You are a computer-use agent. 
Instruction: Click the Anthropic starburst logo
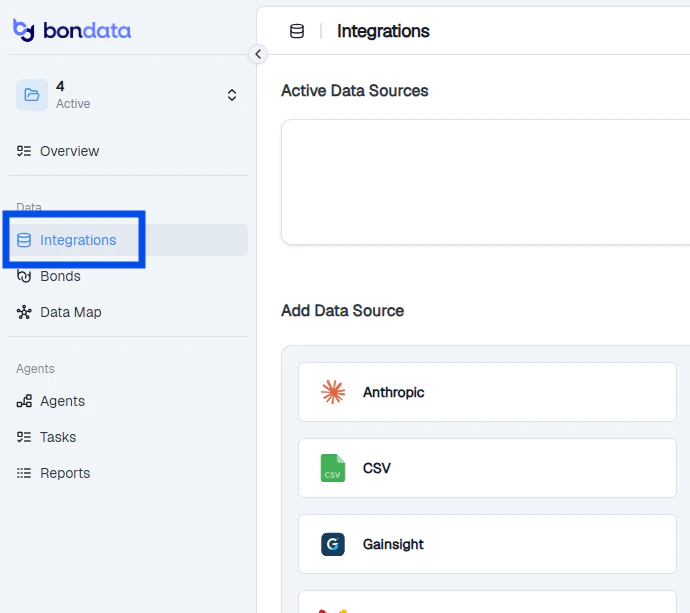(333, 392)
